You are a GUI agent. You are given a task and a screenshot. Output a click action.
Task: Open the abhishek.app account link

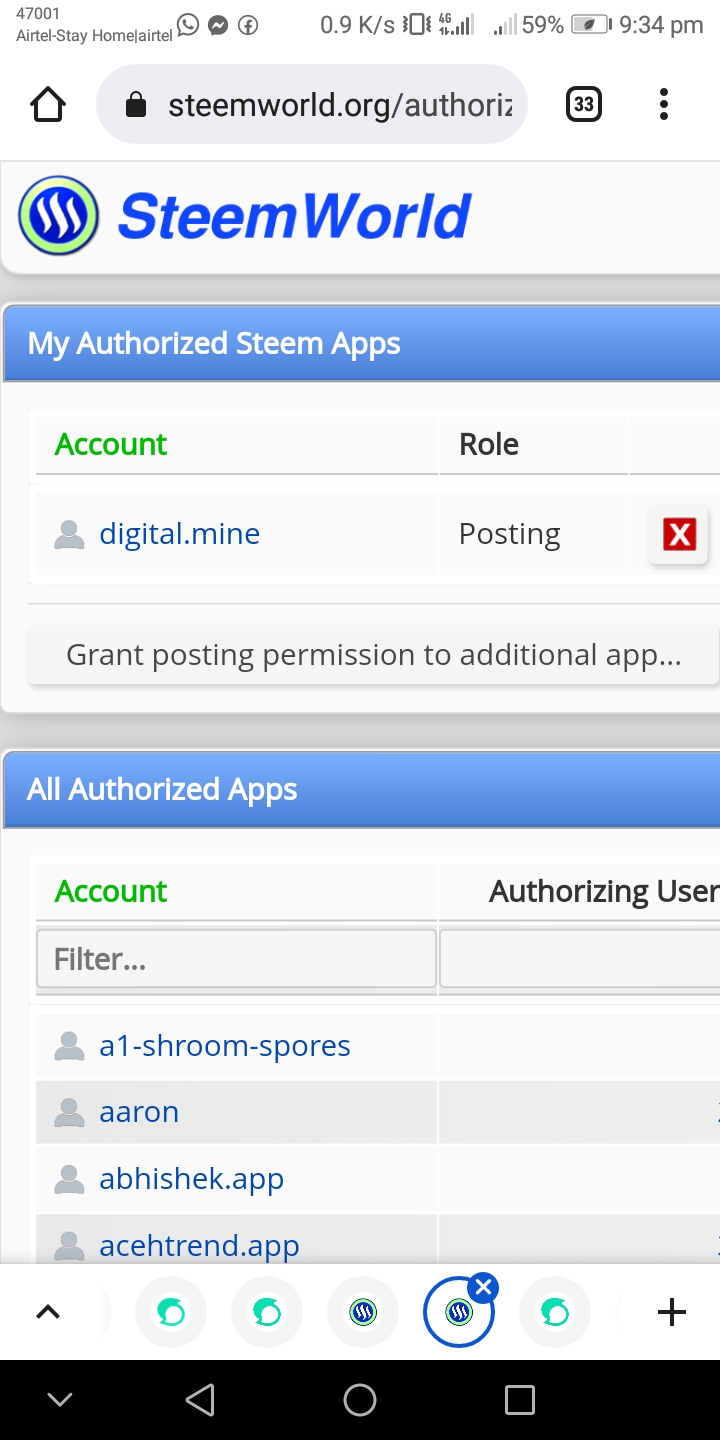(x=191, y=1179)
